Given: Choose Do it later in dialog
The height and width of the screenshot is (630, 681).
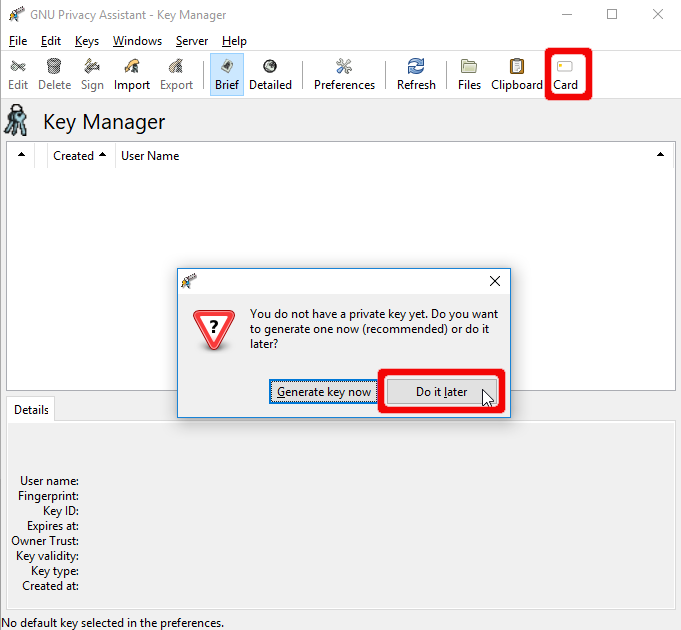Looking at the screenshot, I should pyautogui.click(x=441, y=392).
